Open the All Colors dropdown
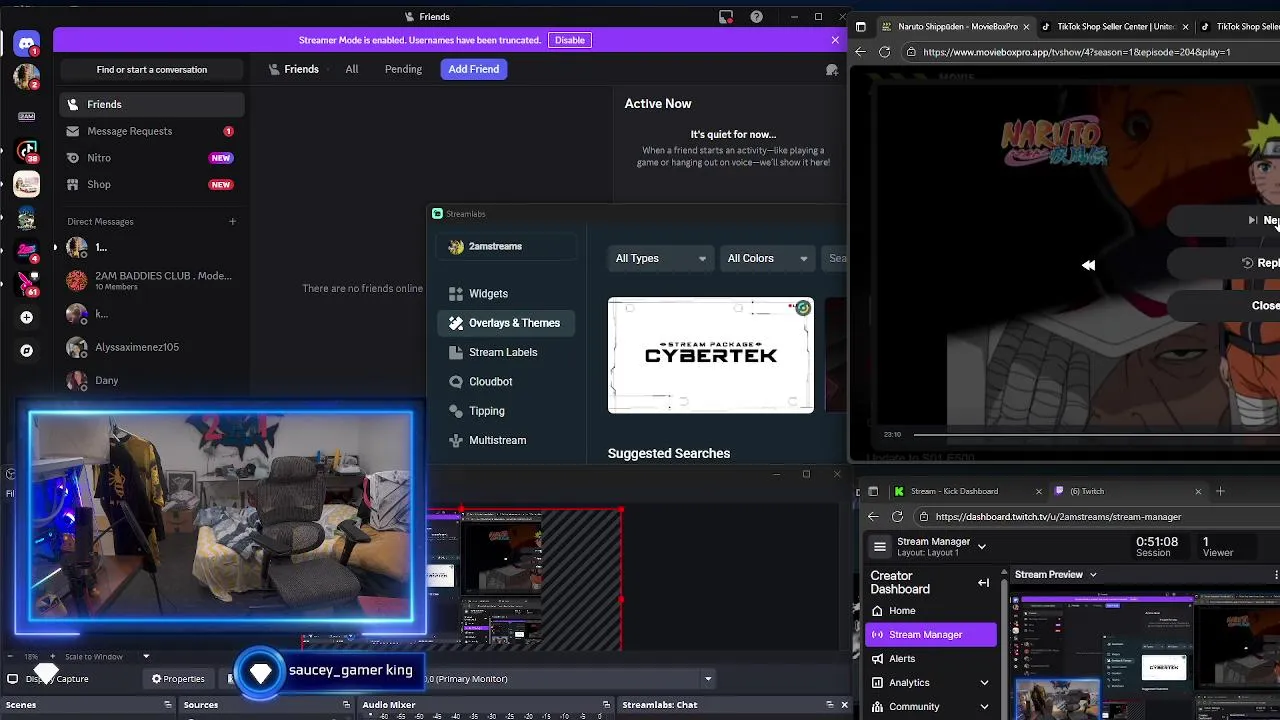 (767, 259)
